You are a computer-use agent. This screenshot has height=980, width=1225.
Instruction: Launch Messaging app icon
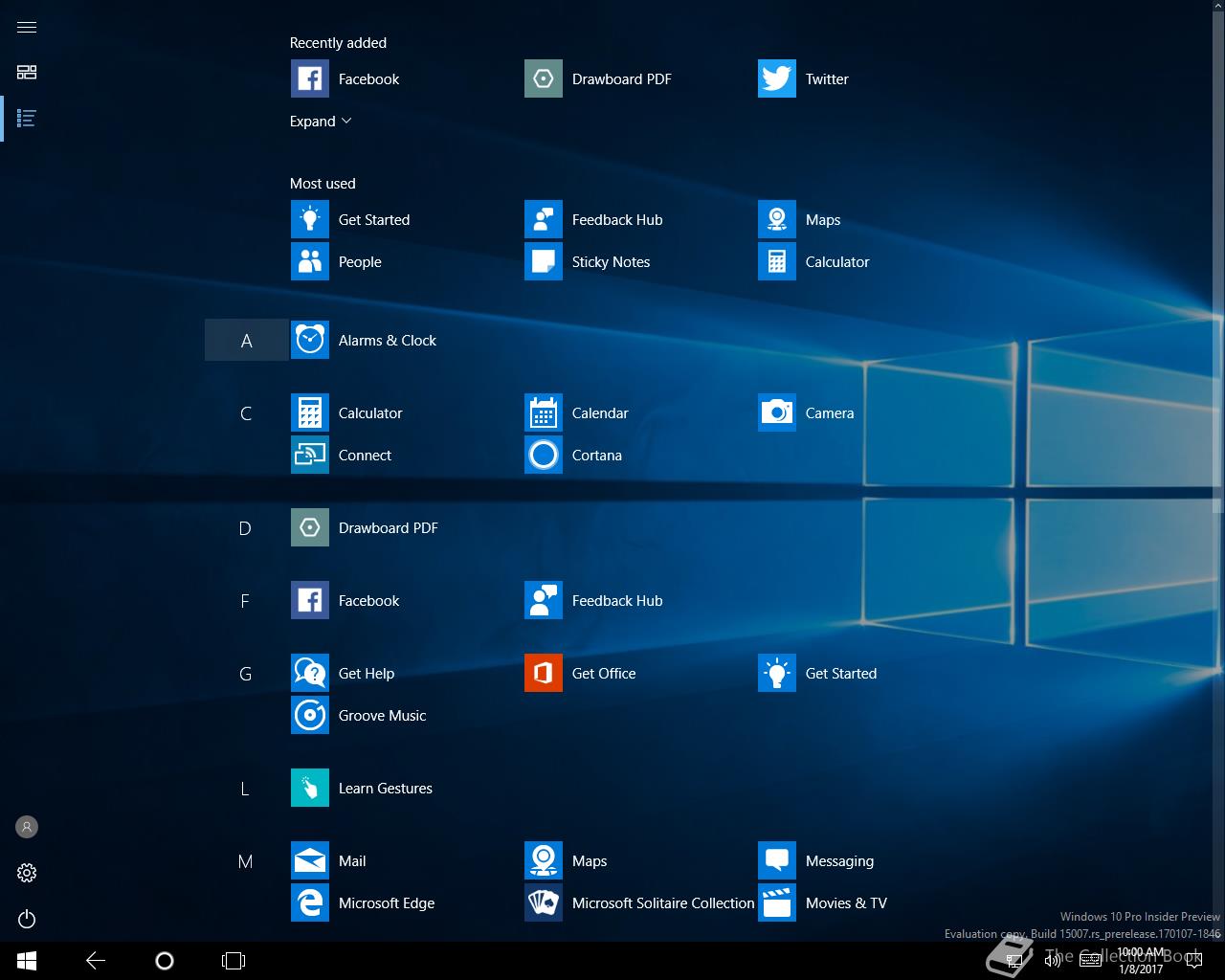coord(777,860)
